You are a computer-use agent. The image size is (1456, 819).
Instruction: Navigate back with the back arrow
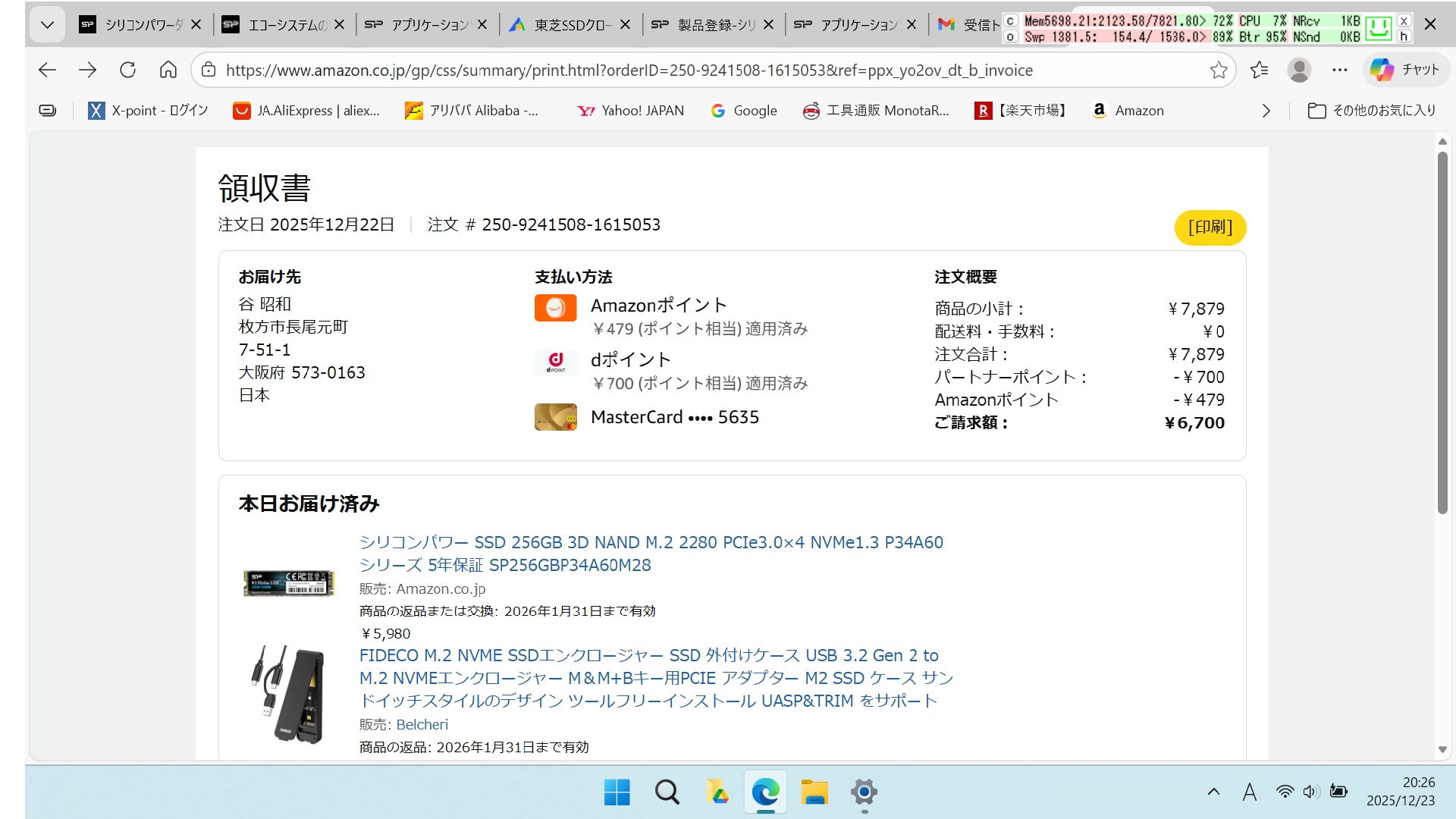tap(47, 70)
